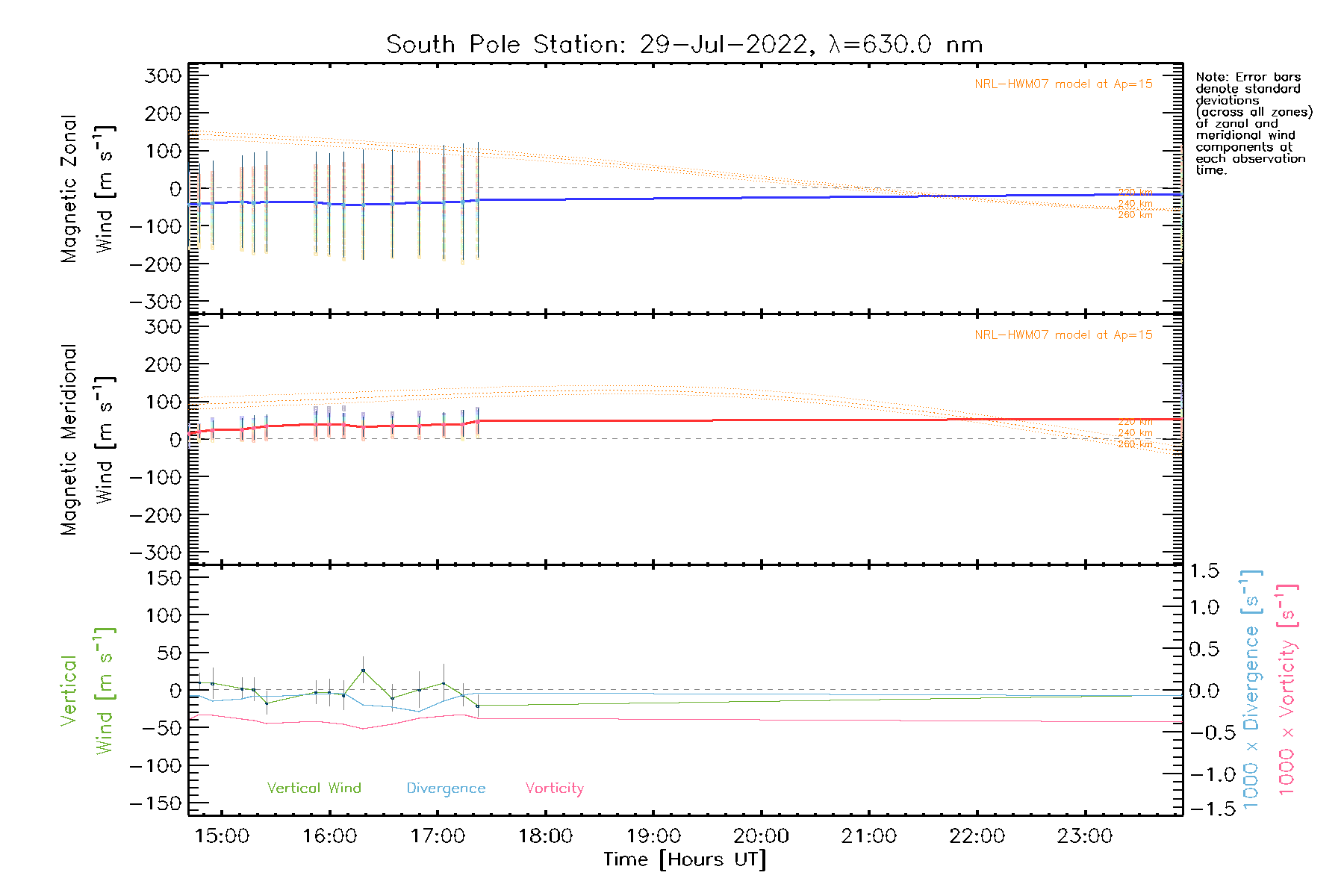Click the 1000 × Vorticity right axis title
1344x896 pixels.
point(1287,689)
